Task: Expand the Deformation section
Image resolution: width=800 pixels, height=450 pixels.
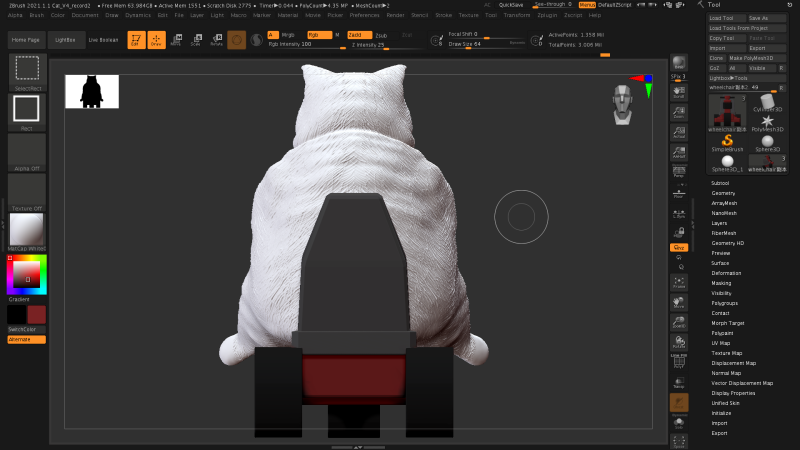Action: point(726,273)
